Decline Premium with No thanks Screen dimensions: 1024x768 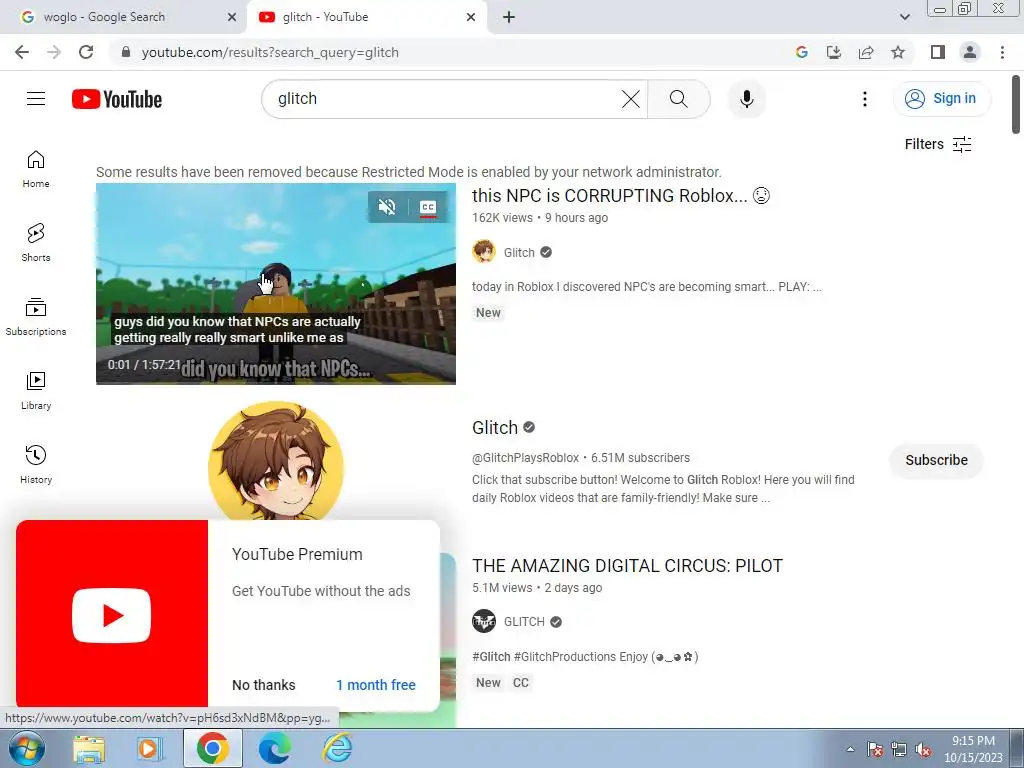(x=264, y=685)
